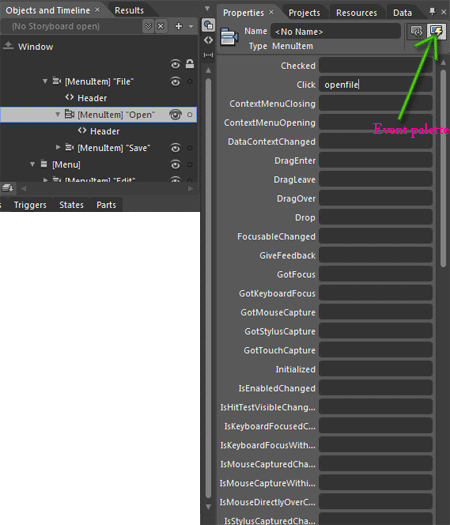Toggle lock-all padlock icon in column header

click(x=190, y=64)
